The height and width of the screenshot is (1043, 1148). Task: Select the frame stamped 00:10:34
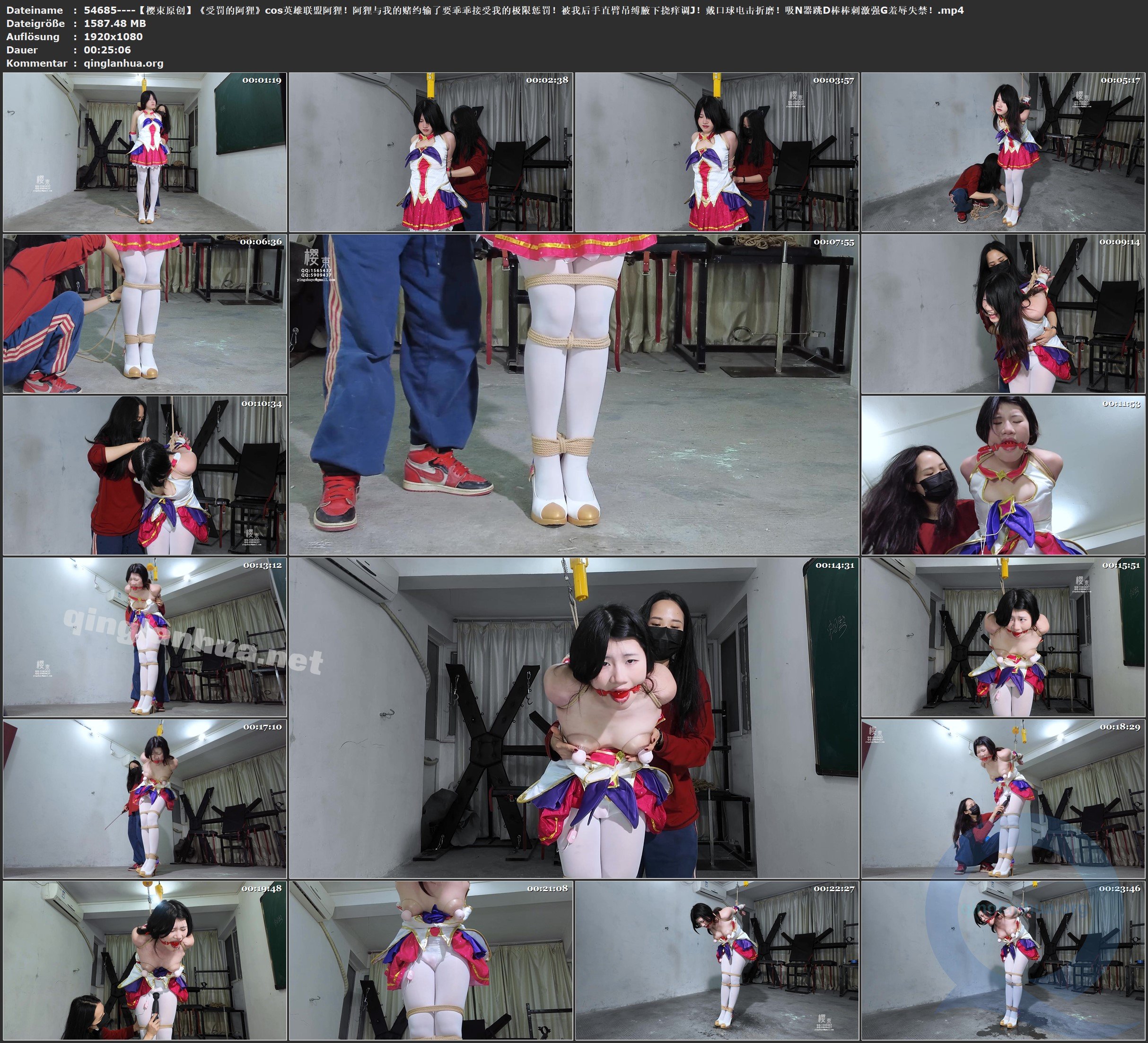[x=145, y=475]
